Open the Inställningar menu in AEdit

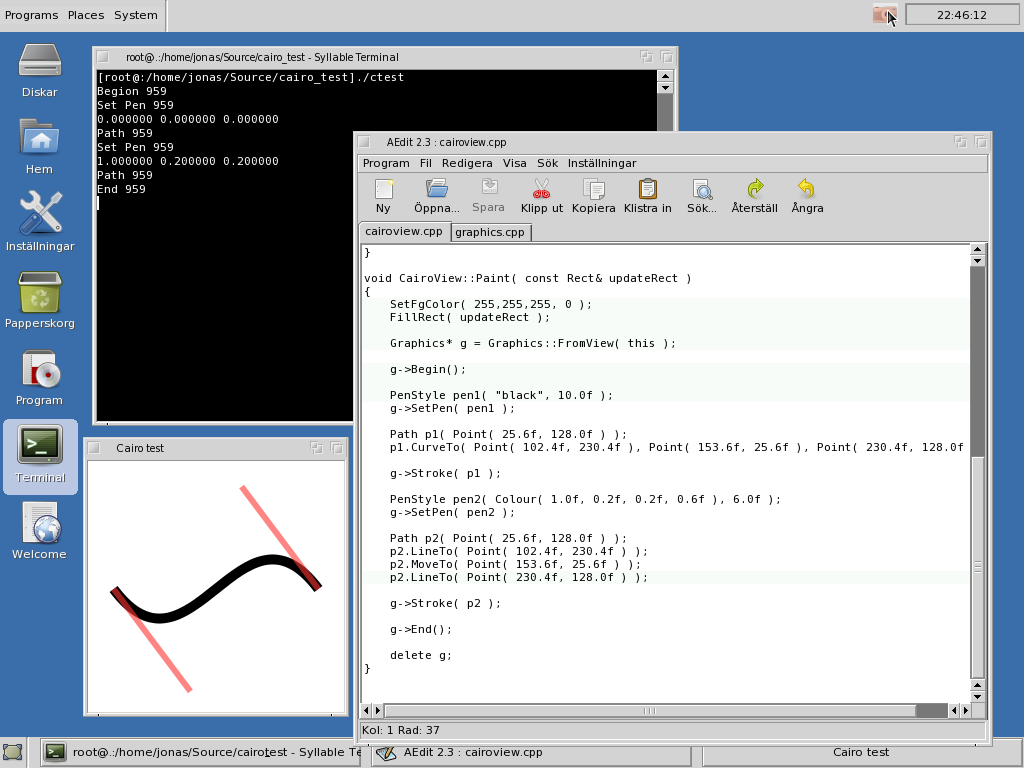coord(601,163)
